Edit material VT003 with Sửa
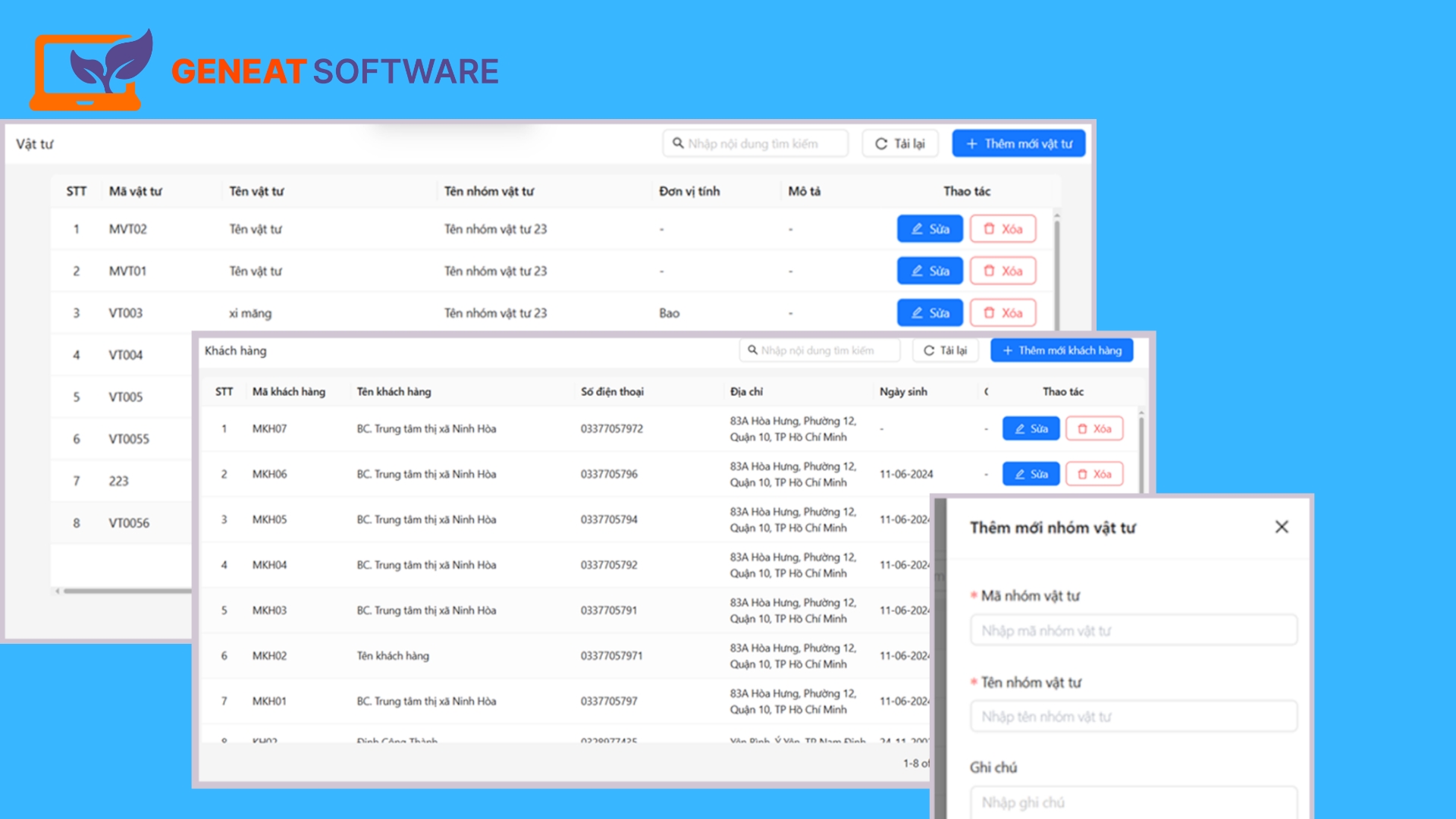The height and width of the screenshot is (819, 1456). tap(930, 312)
